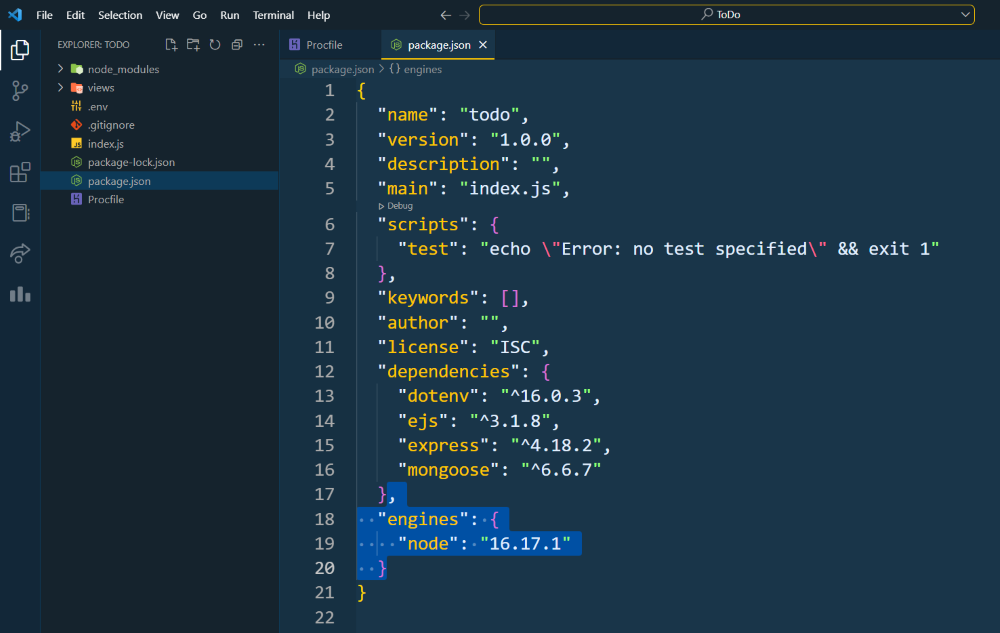This screenshot has width=1000, height=633.
Task: Go back using the navigation arrow
Action: click(446, 15)
